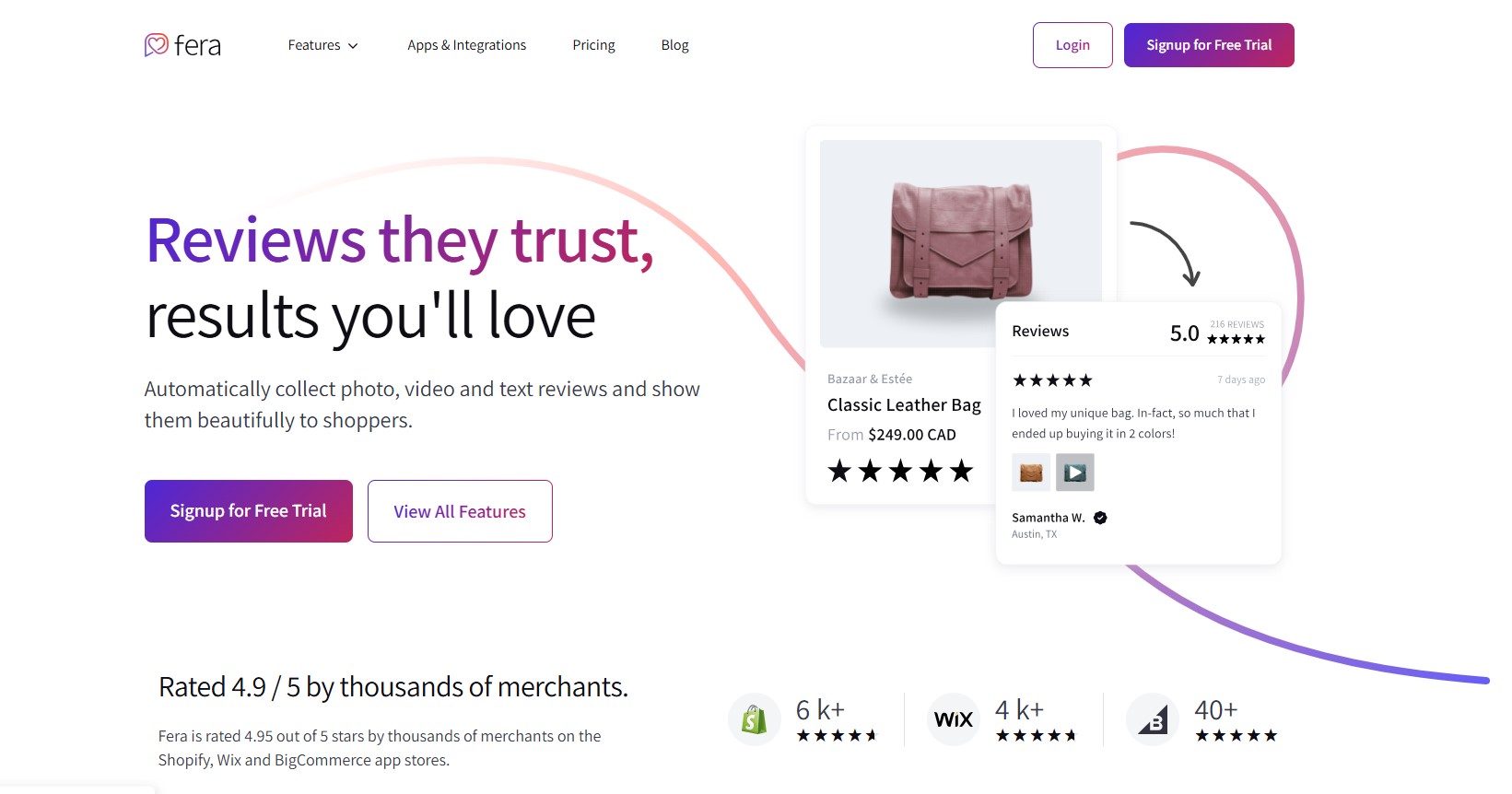
Task: Open Apps & Integrations page
Action: coord(467,45)
